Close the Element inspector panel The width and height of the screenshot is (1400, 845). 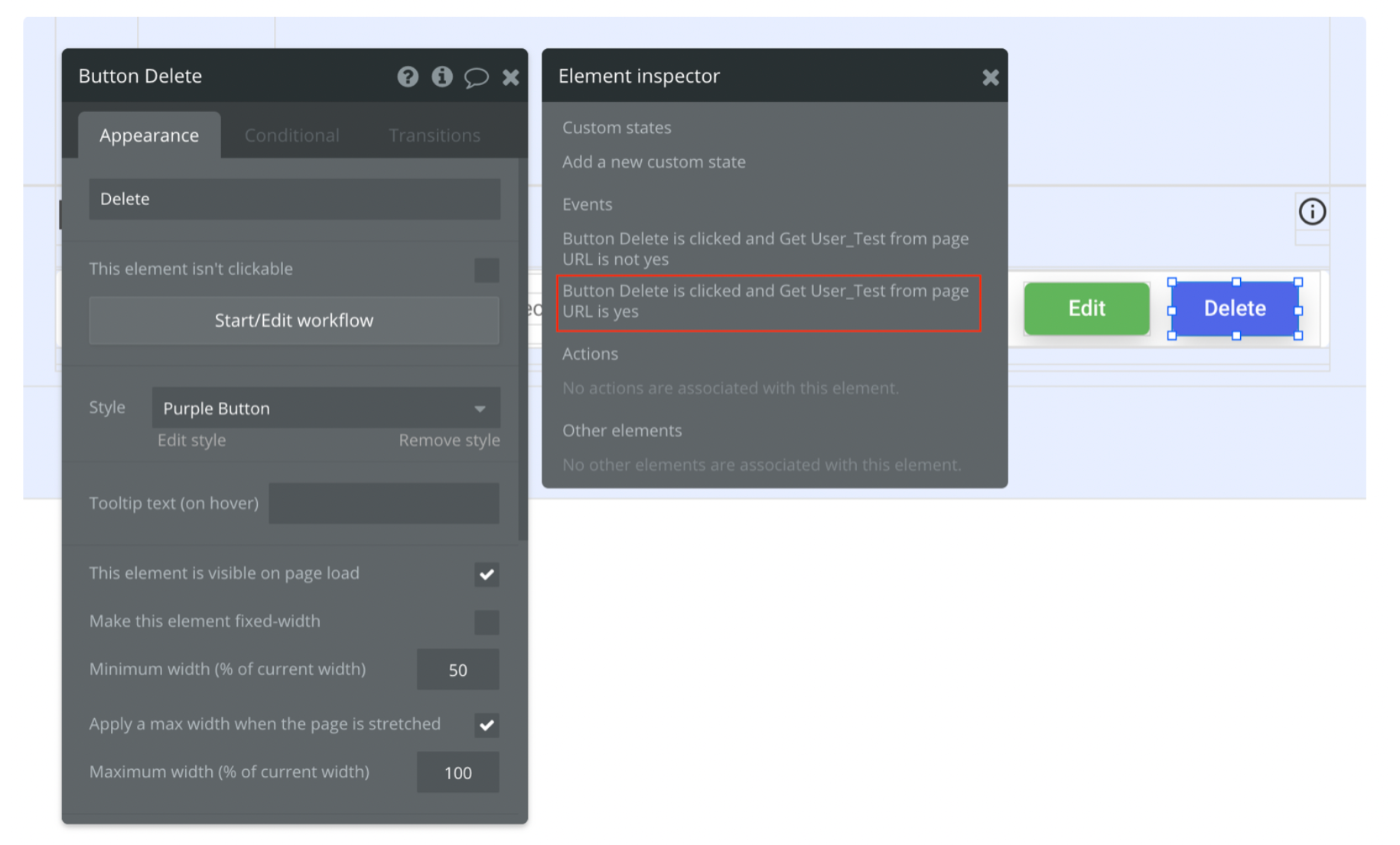click(x=990, y=77)
